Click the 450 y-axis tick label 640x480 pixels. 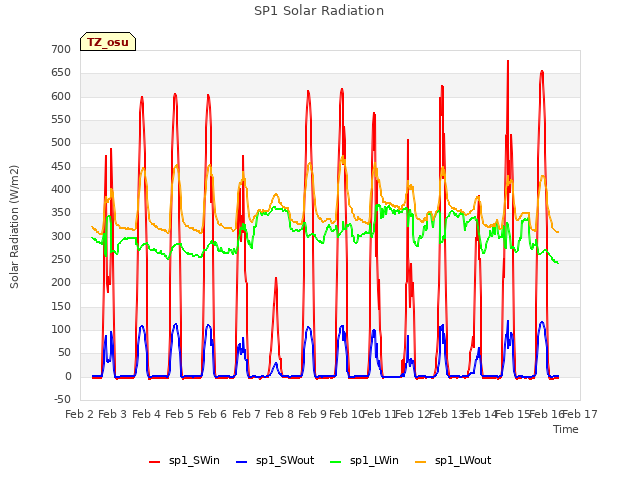[x=61, y=167]
